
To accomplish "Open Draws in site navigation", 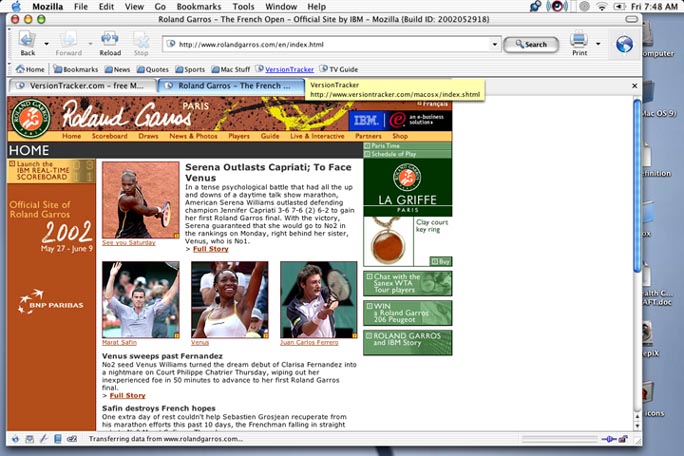I will coord(148,136).
